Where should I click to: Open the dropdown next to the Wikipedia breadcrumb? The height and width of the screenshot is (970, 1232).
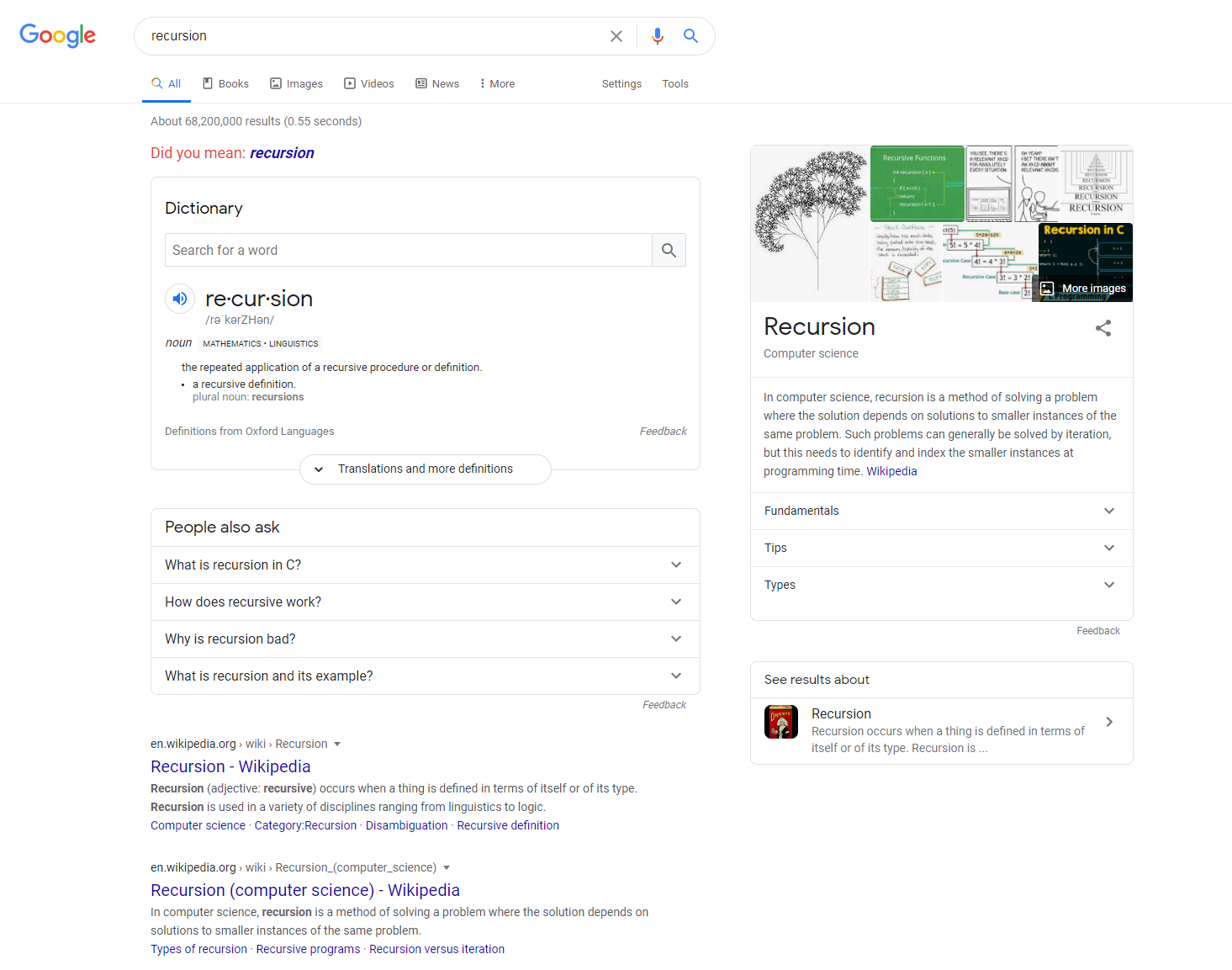tap(337, 744)
